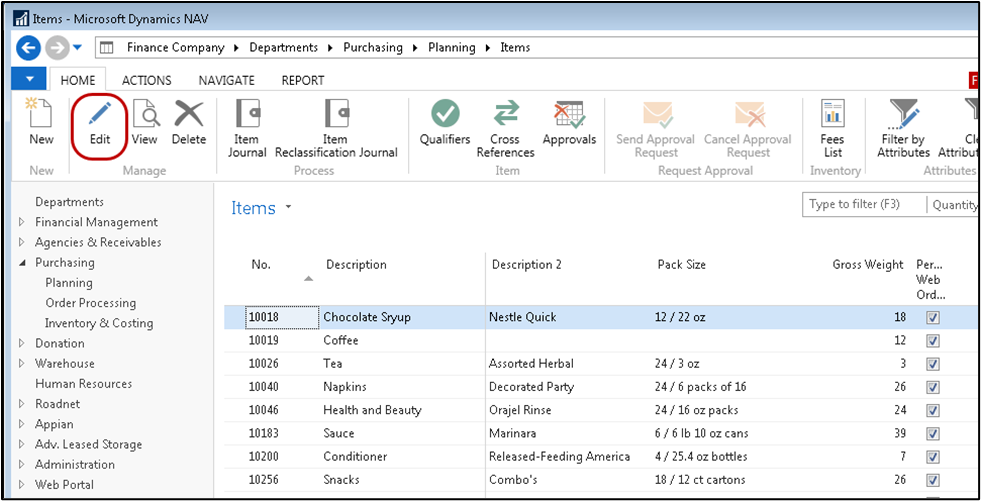Open the View magnifier icon
Image resolution: width=981 pixels, height=501 pixels.
coord(145,115)
